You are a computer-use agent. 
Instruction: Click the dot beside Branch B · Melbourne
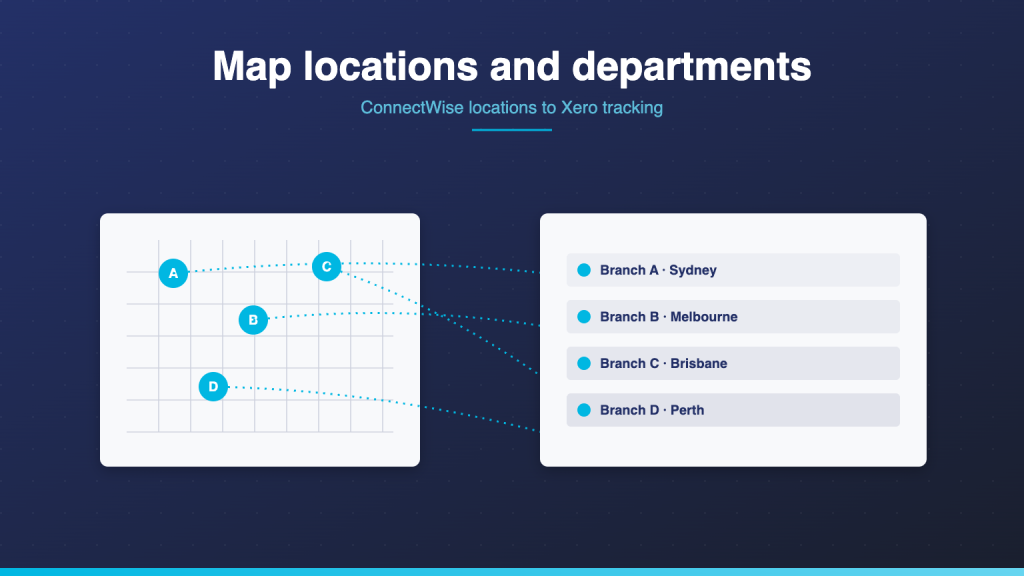click(584, 317)
